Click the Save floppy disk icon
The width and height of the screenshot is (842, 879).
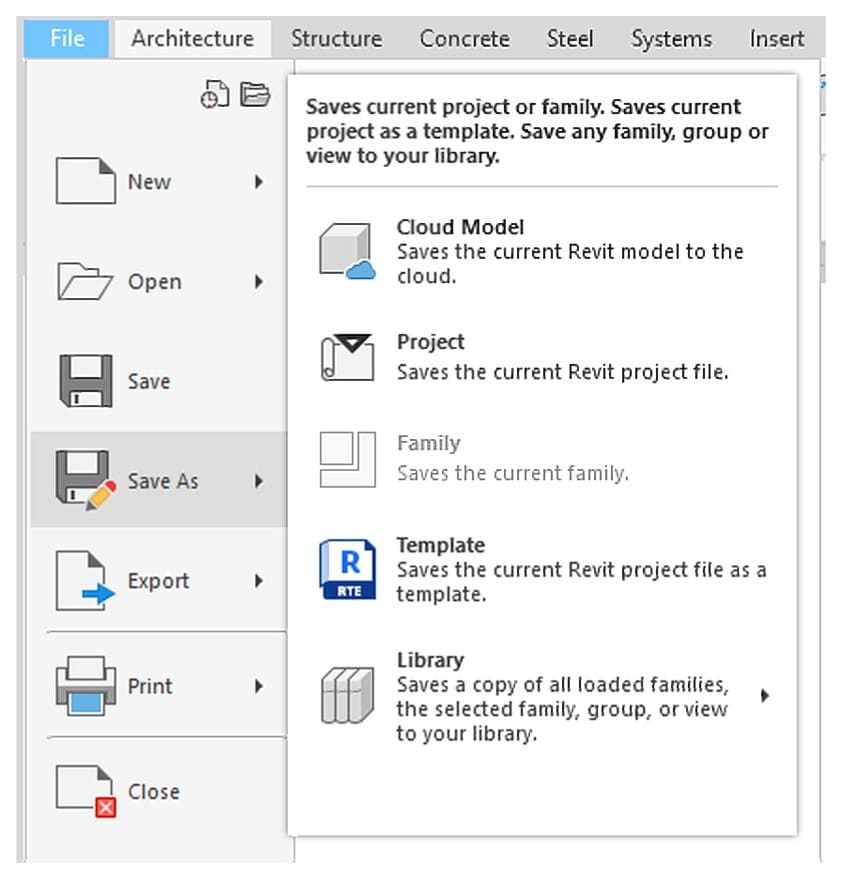[x=86, y=381]
